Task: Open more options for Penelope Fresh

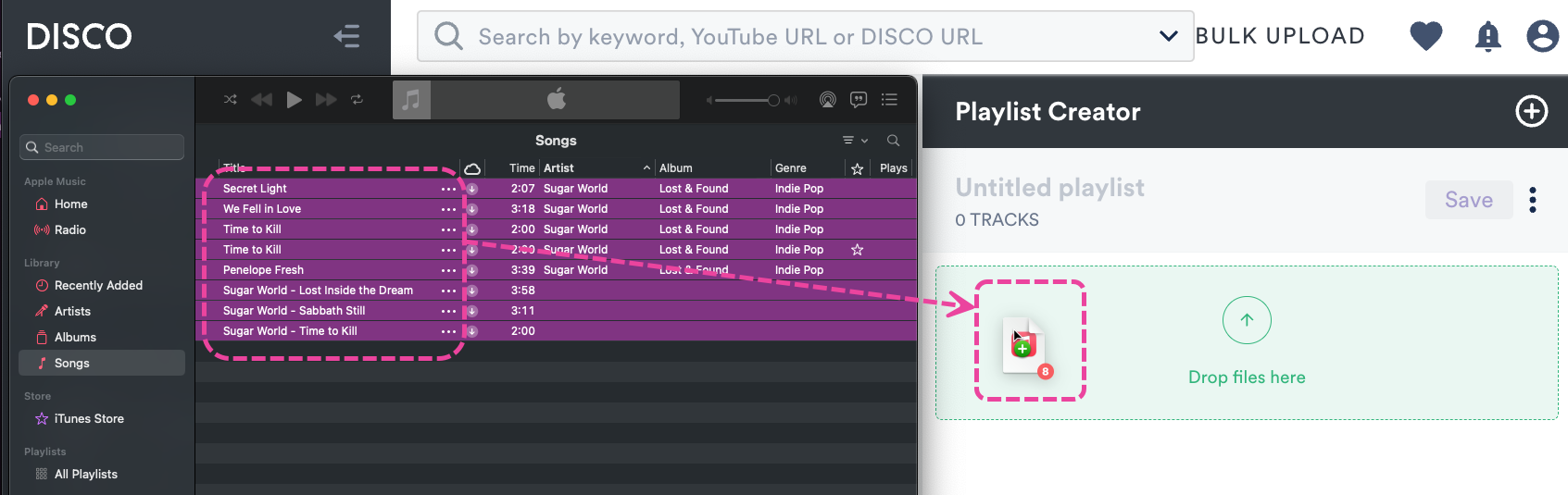Action: [x=448, y=270]
